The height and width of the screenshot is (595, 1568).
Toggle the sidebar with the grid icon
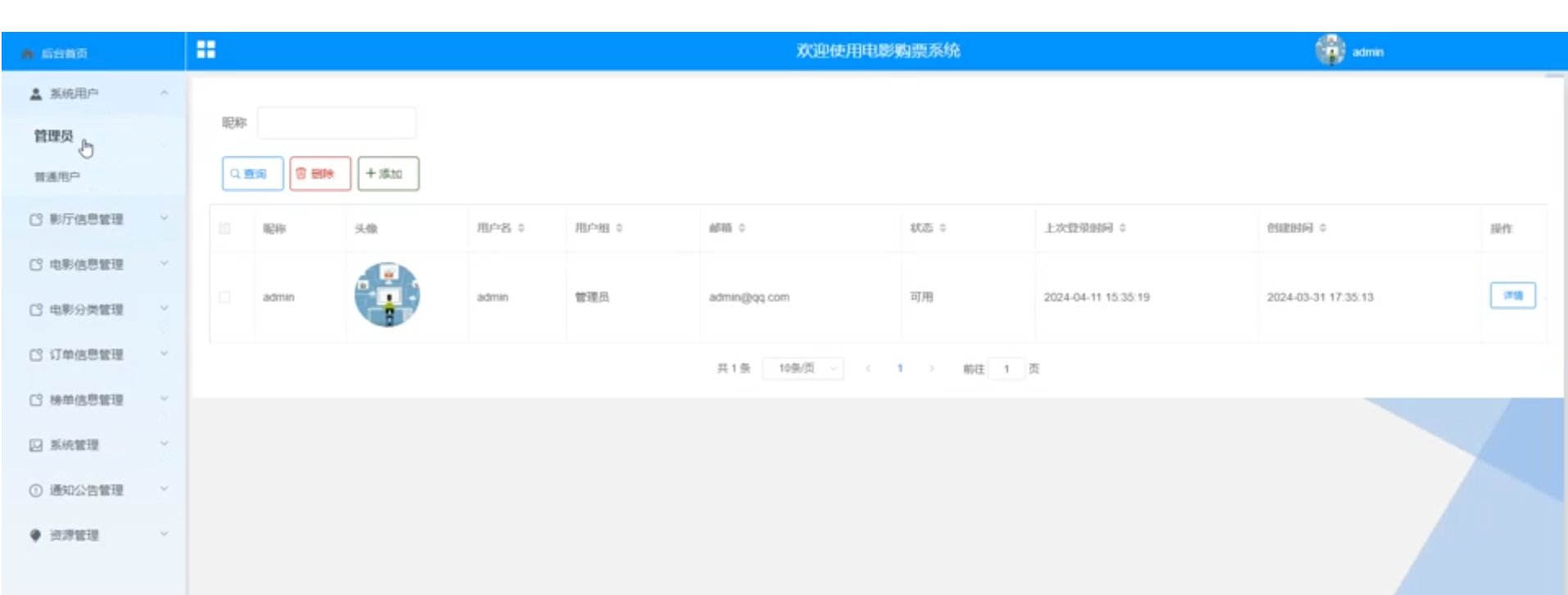coord(206,50)
